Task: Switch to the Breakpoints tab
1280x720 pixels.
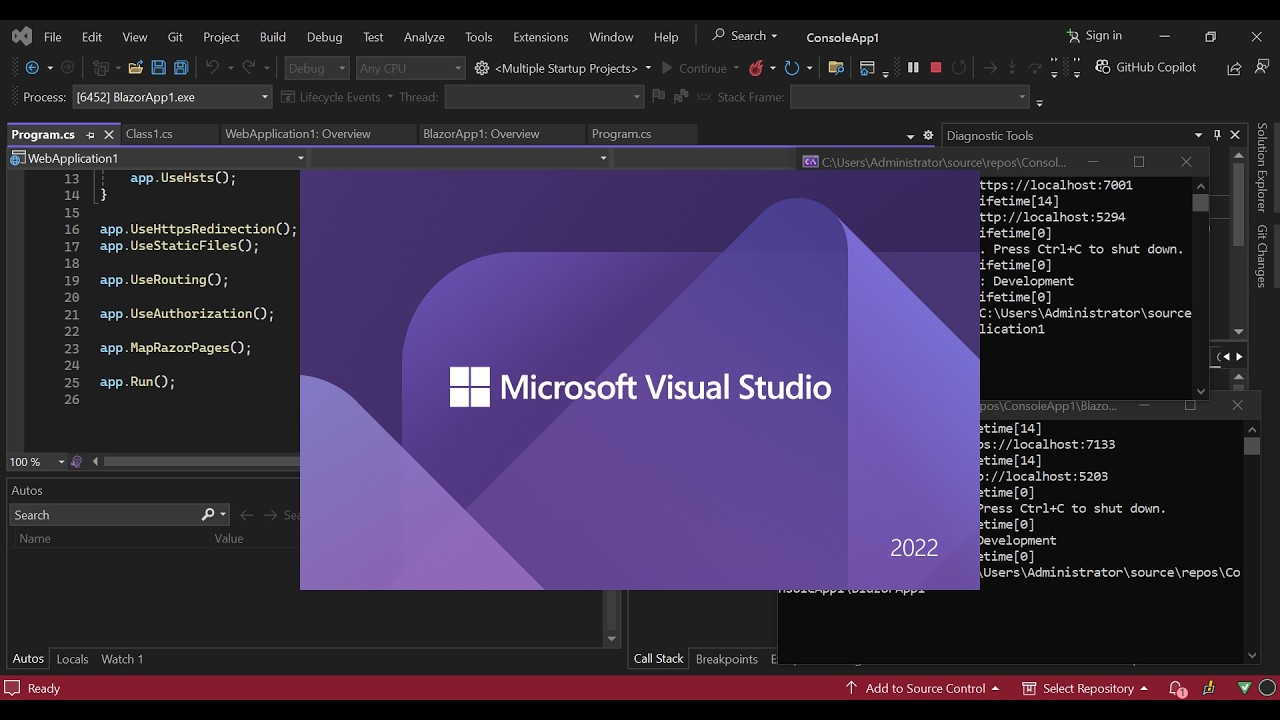Action: click(x=726, y=659)
